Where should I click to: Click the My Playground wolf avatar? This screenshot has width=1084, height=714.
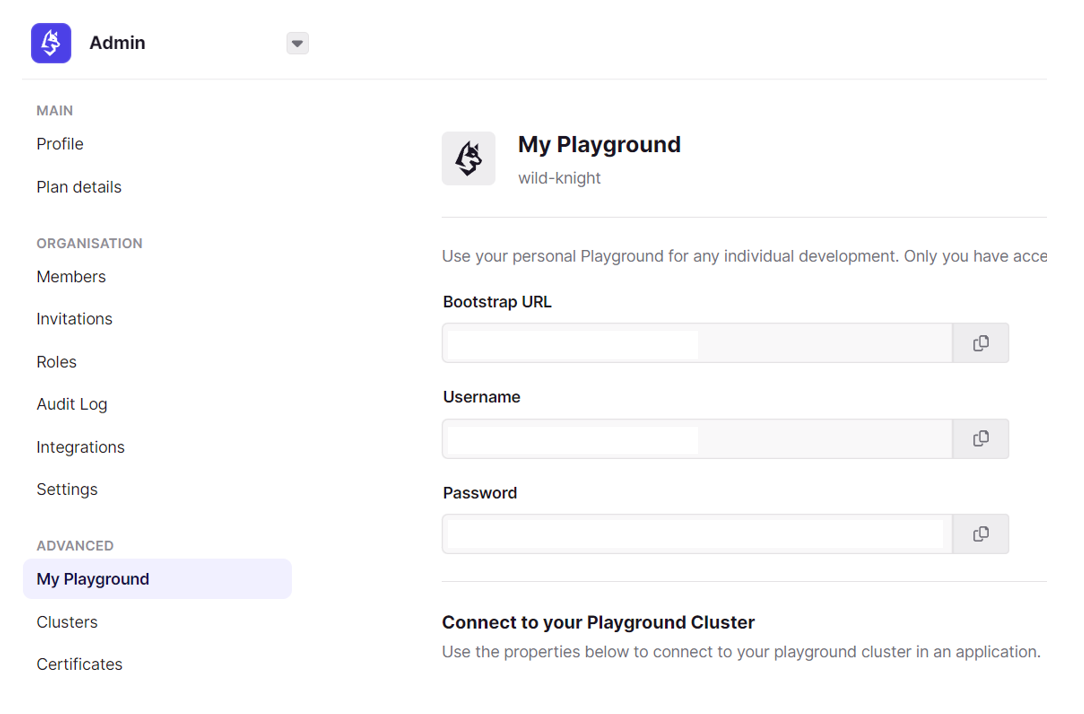click(x=468, y=158)
